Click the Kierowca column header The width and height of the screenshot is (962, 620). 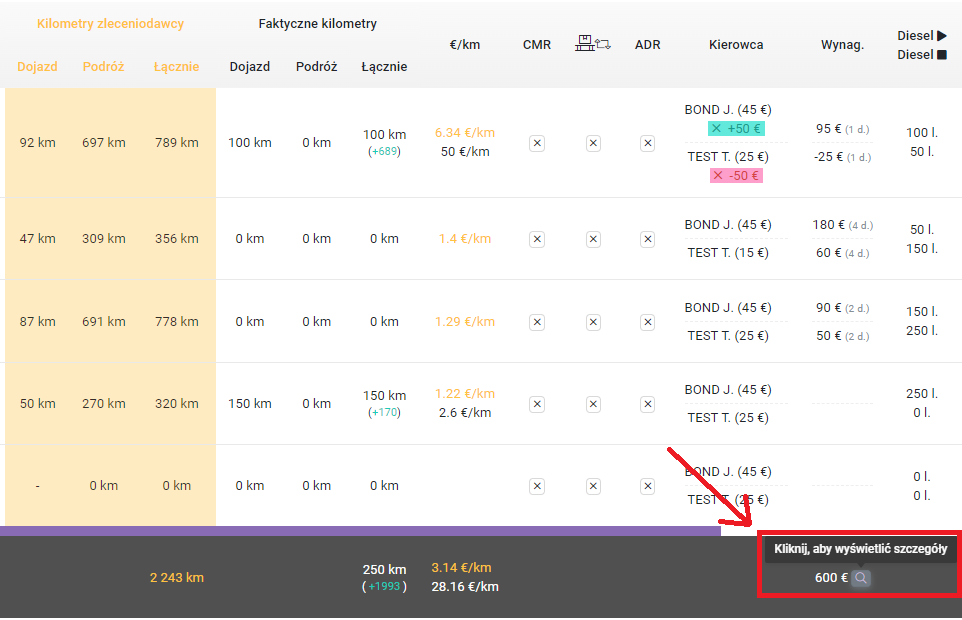[x=736, y=45]
